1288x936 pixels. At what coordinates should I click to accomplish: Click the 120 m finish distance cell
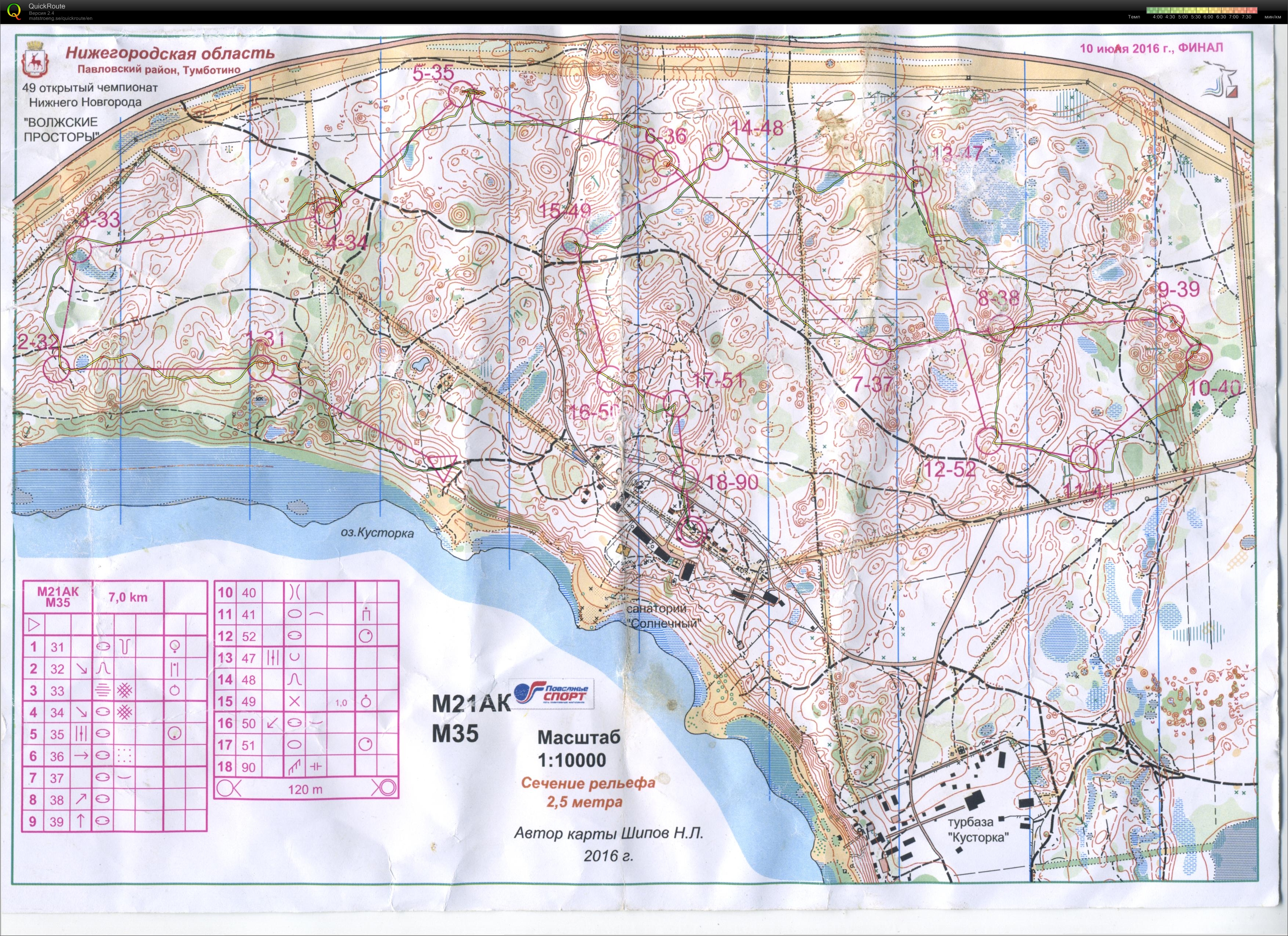305,789
